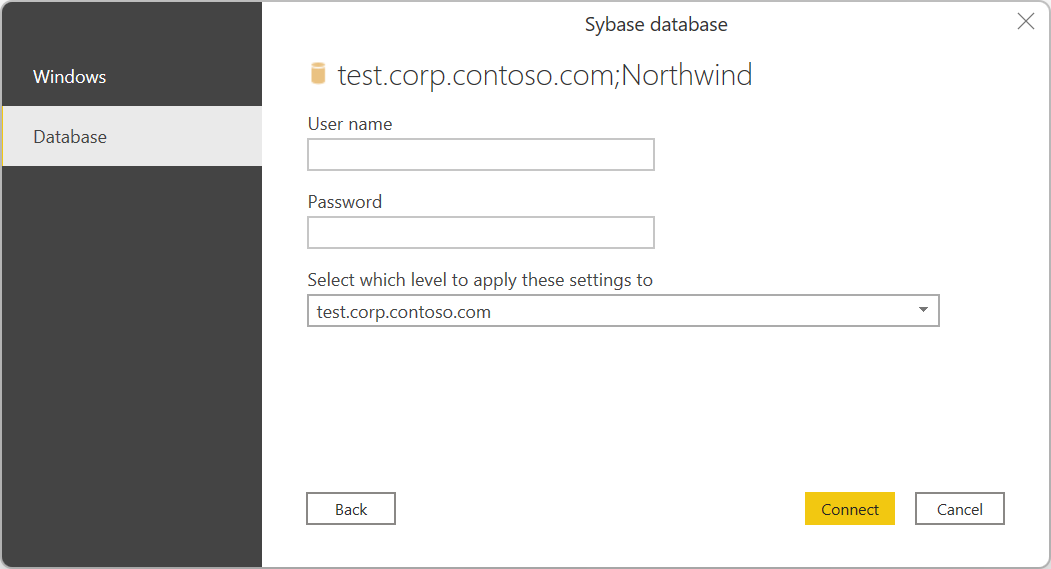This screenshot has height=569, width=1051.
Task: Select the Database authentication tab
Action: pos(70,137)
